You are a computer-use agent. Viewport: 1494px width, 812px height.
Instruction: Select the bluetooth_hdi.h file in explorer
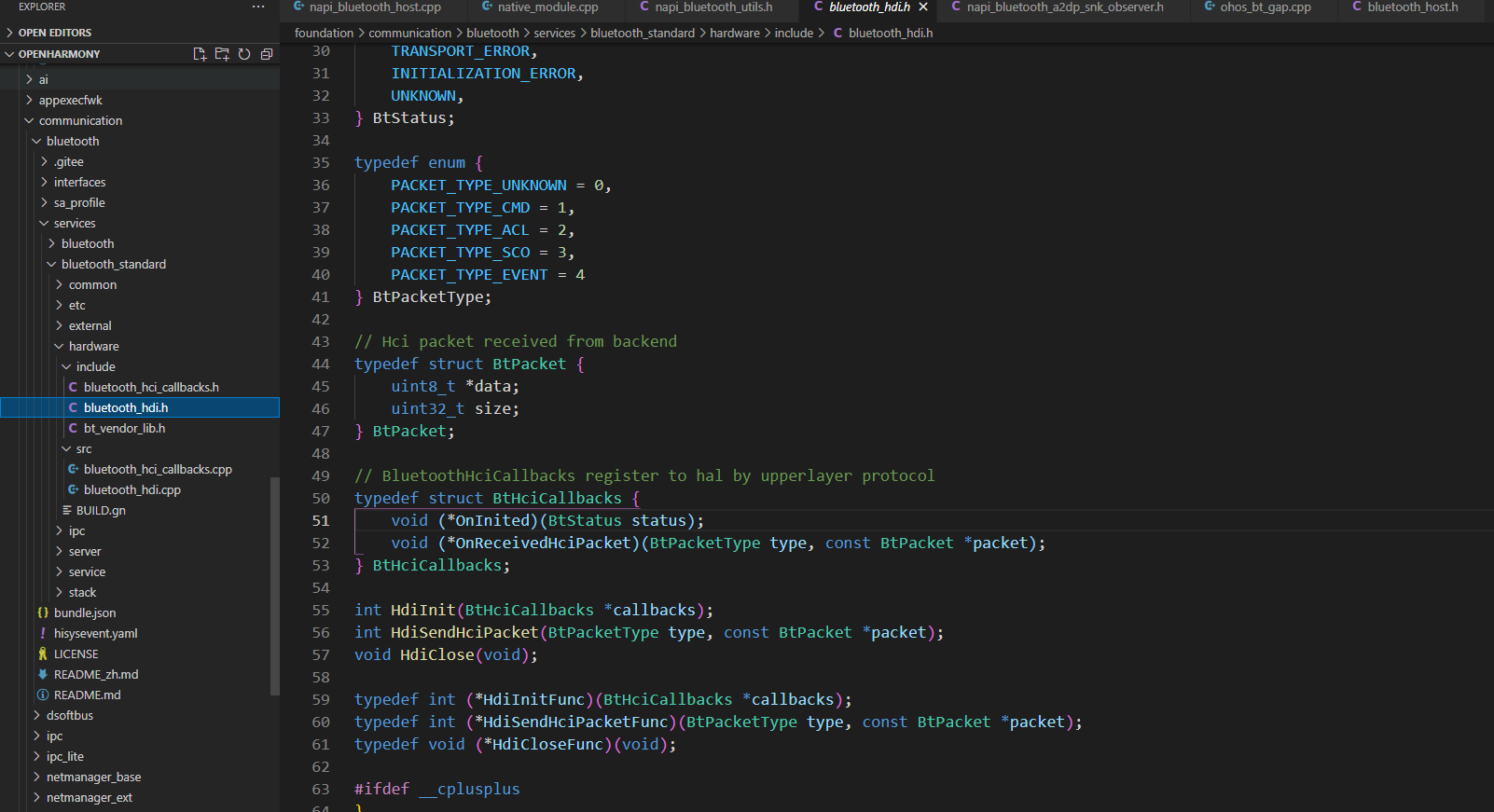coord(140,407)
